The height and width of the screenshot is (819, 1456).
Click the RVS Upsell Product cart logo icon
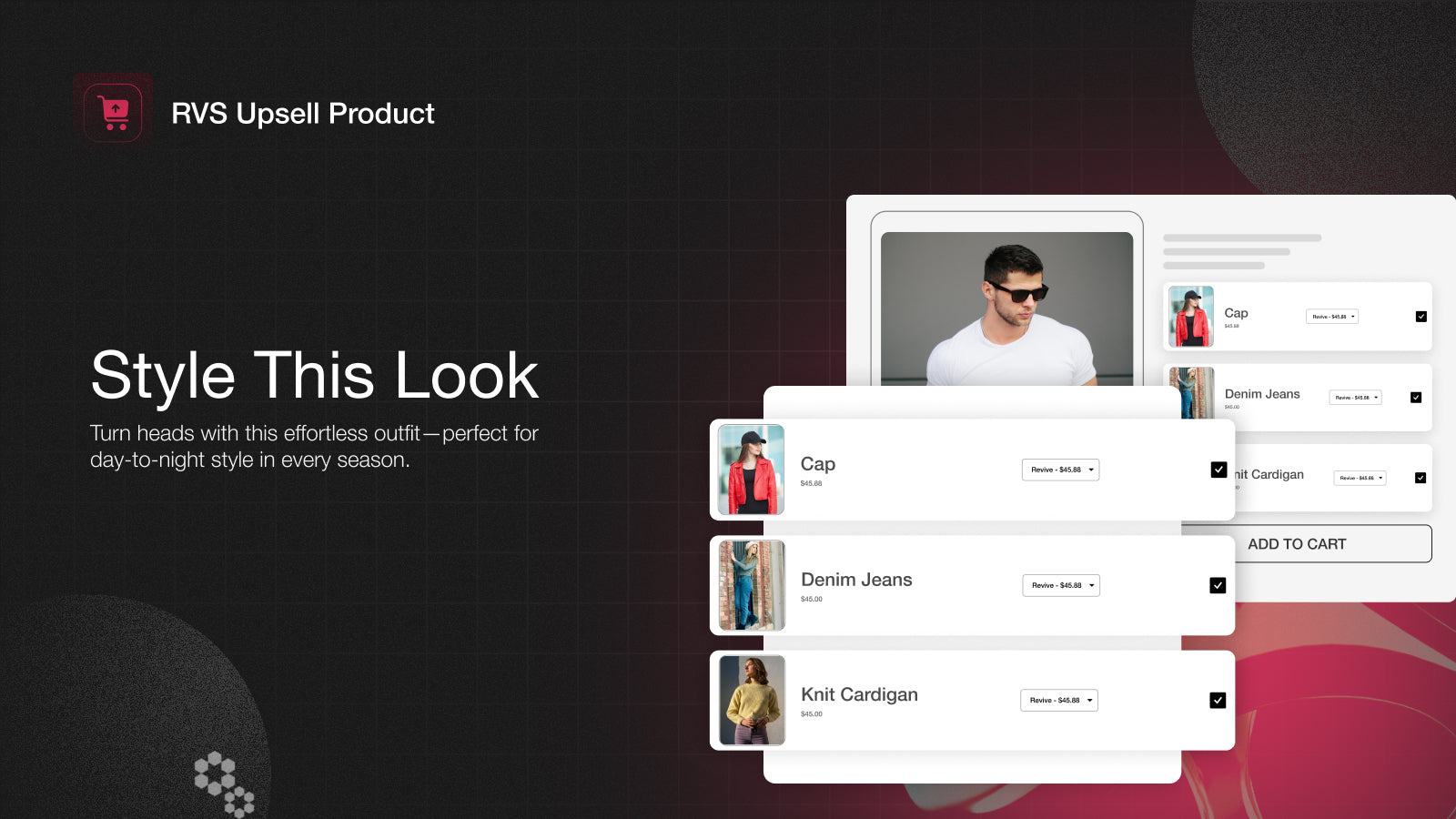[113, 113]
